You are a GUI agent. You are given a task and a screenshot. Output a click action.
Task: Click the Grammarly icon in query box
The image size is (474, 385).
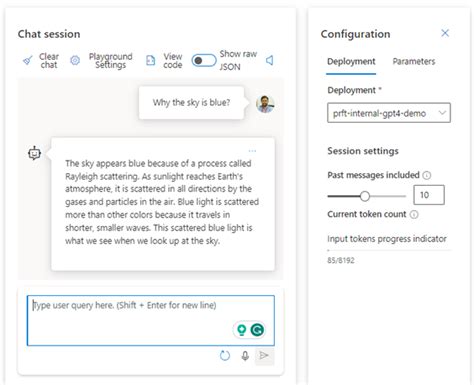click(257, 330)
